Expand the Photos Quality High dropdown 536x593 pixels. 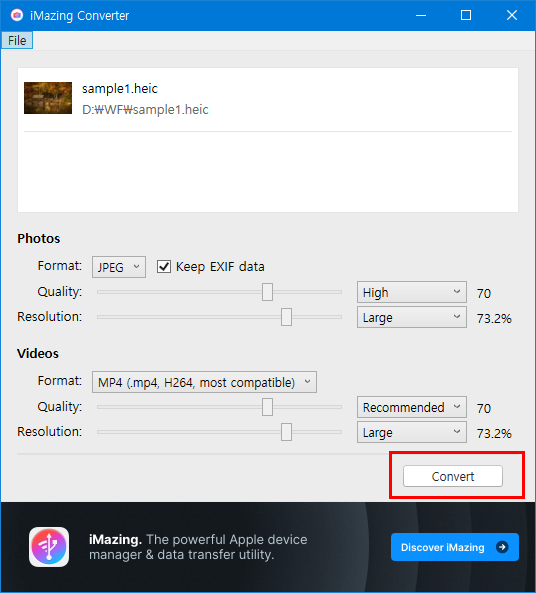click(412, 292)
